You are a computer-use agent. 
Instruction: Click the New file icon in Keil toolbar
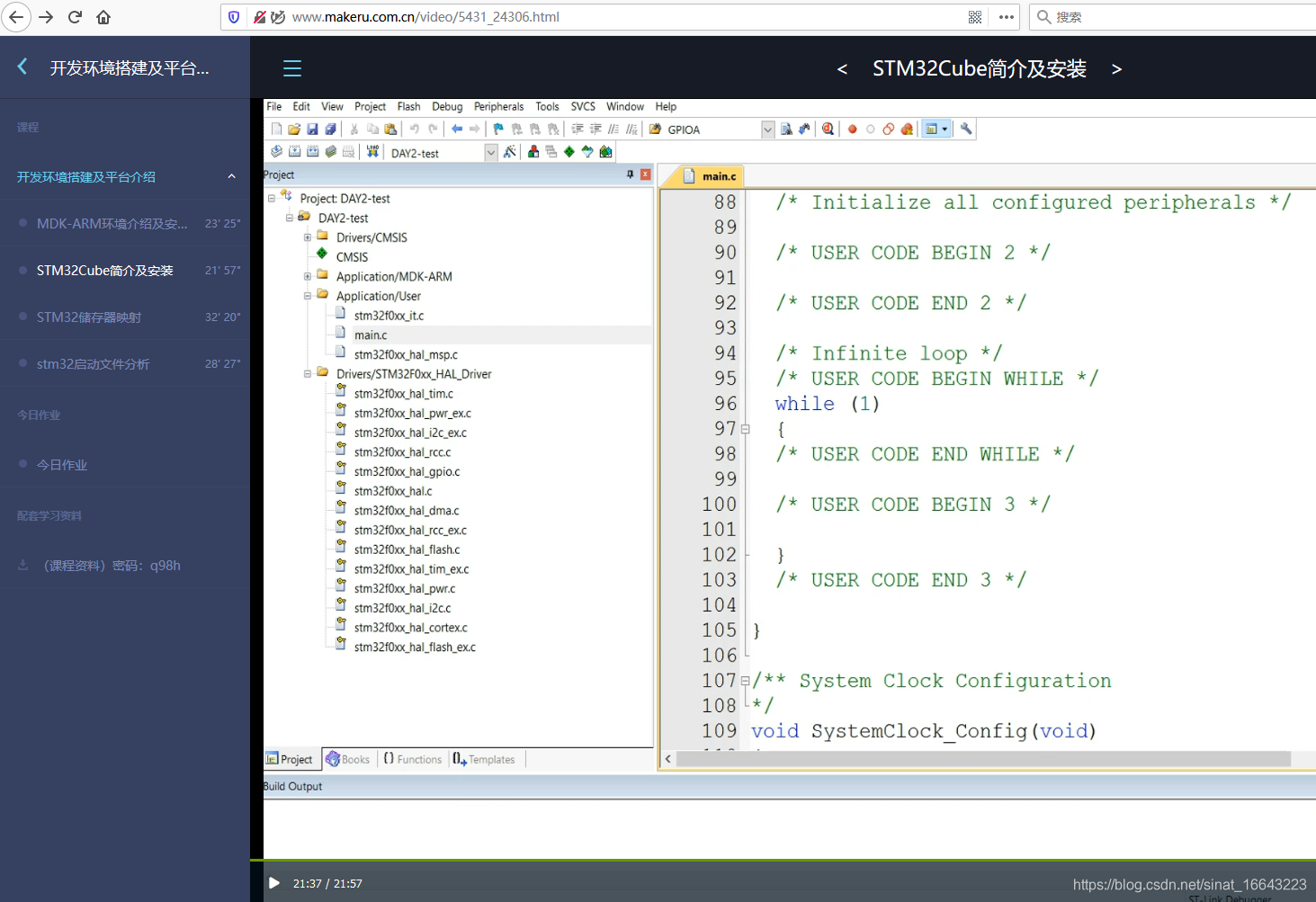tap(276, 129)
